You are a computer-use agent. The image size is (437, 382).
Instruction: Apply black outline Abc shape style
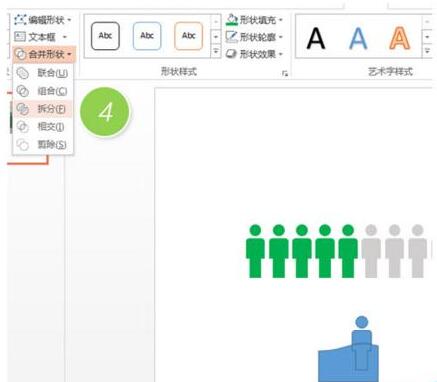(105, 36)
